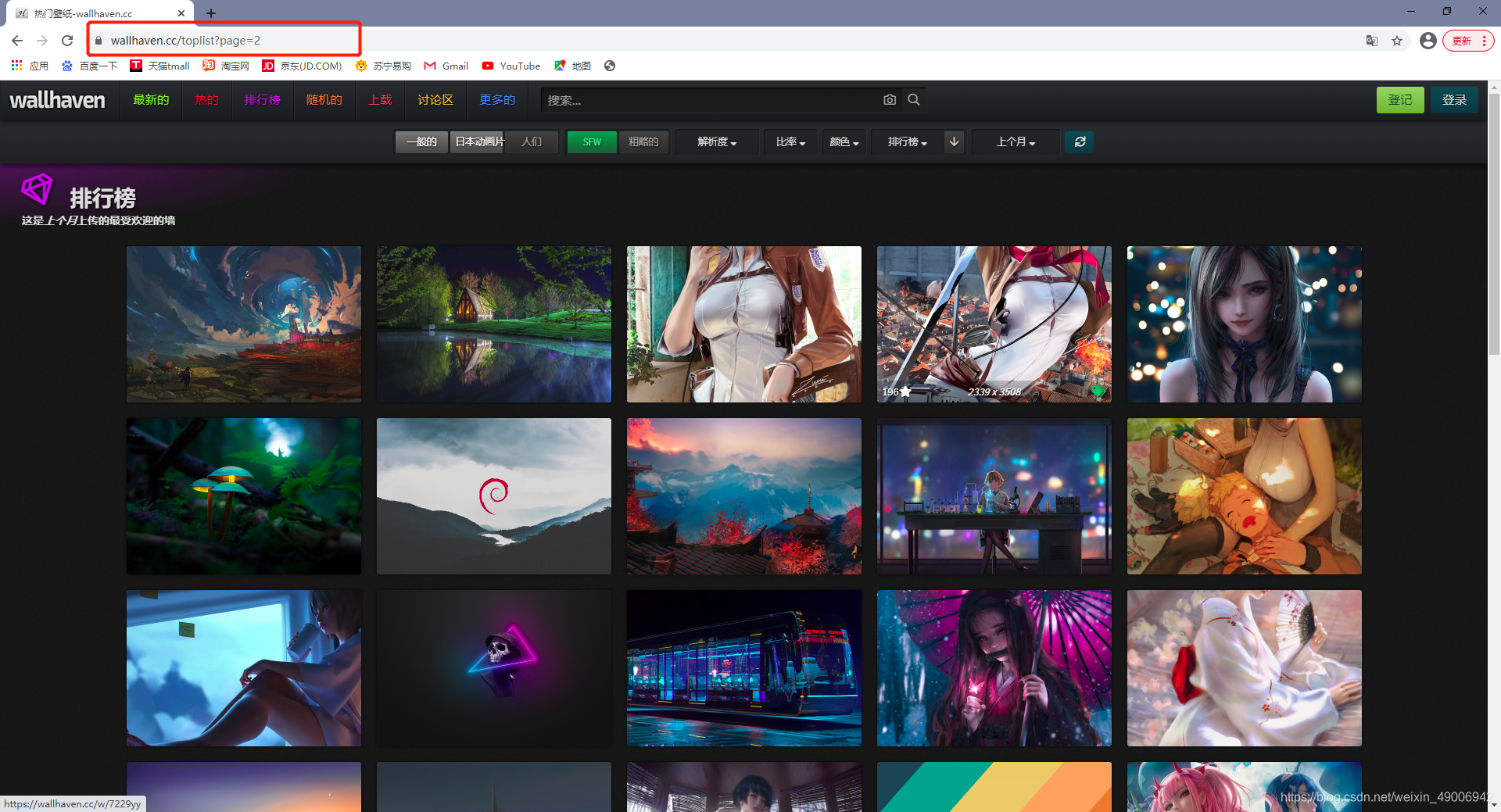Open the 天猫tmall bookmark

point(160,66)
